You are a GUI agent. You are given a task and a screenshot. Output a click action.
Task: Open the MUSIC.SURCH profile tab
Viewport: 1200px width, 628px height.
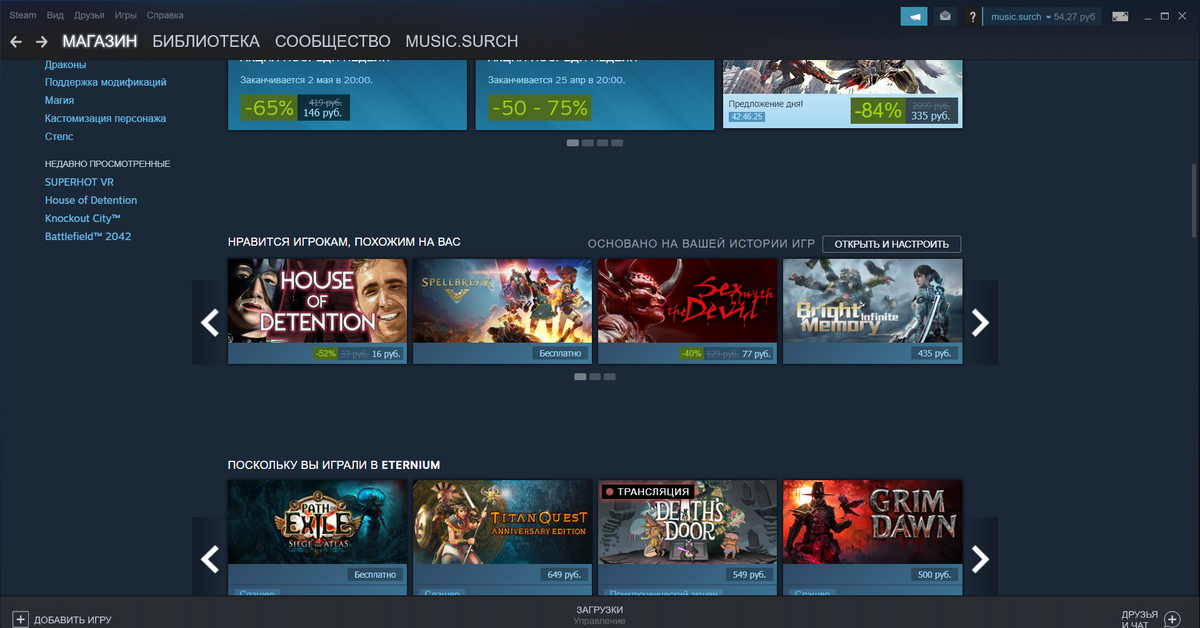[462, 41]
